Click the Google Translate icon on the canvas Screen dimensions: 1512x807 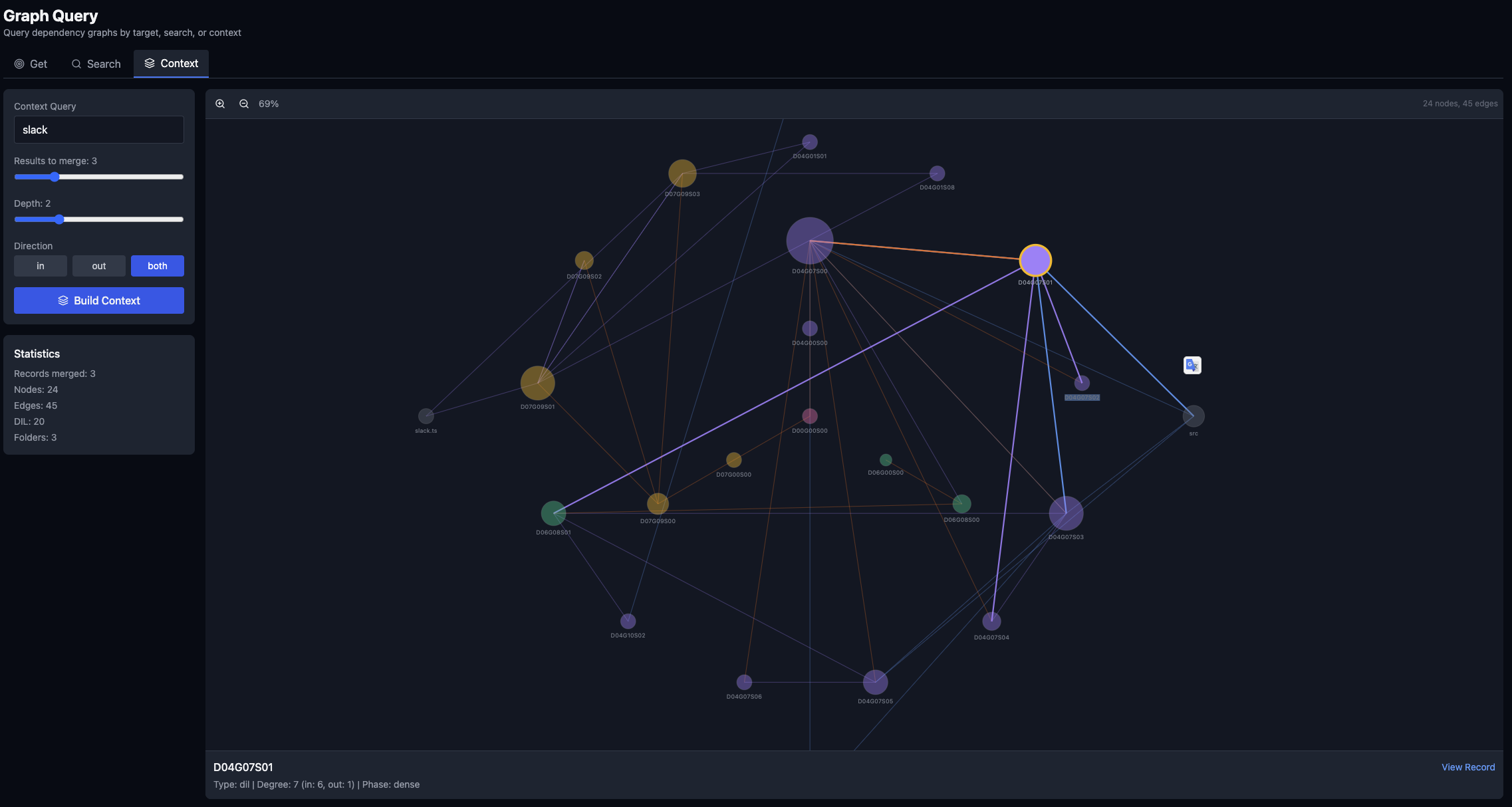tap(1192, 365)
